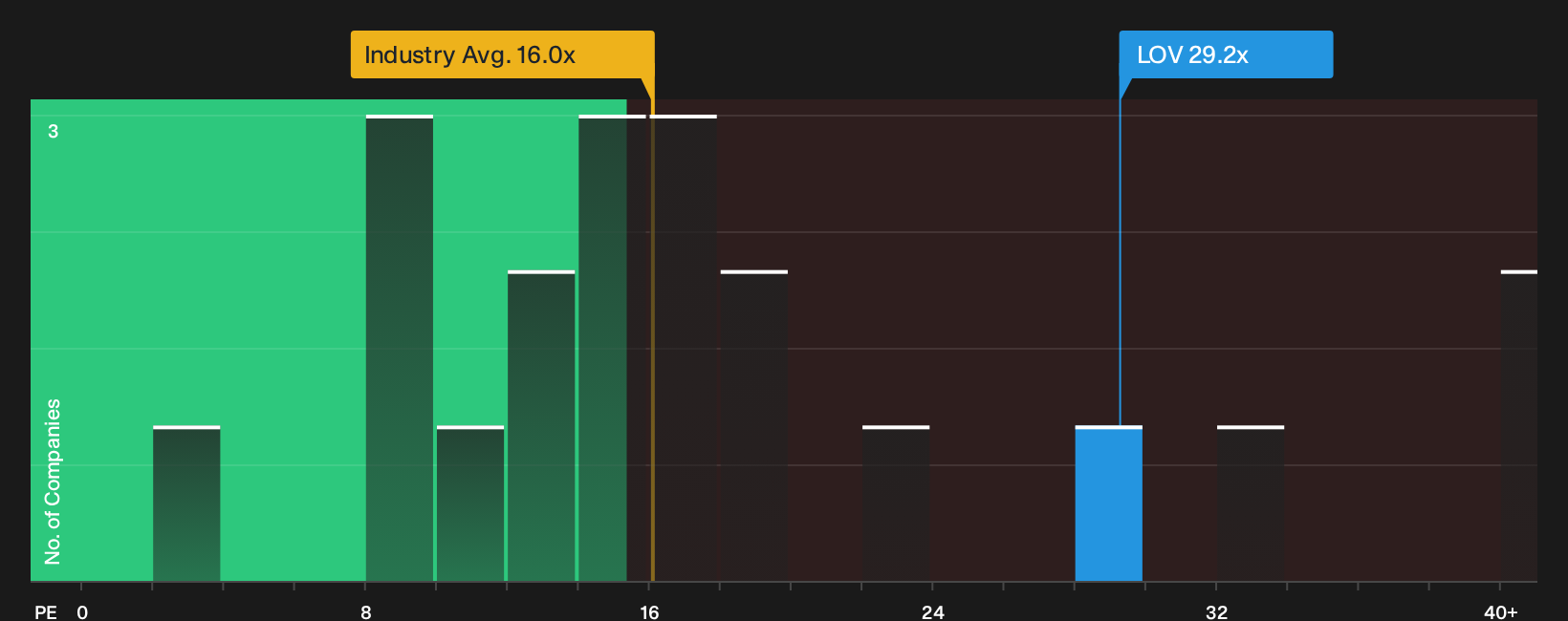Select the blue LOV histogram bar
1568x621 pixels.
tap(1109, 503)
